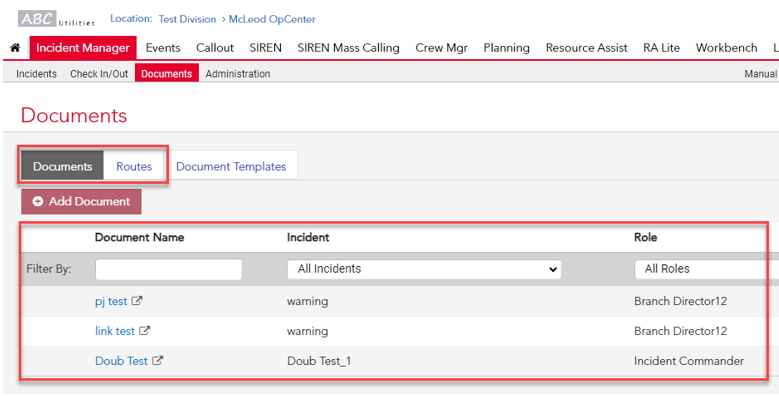Screen dimensions: 779x396
Task: Focus the Document Name filter field
Action: coord(168,269)
